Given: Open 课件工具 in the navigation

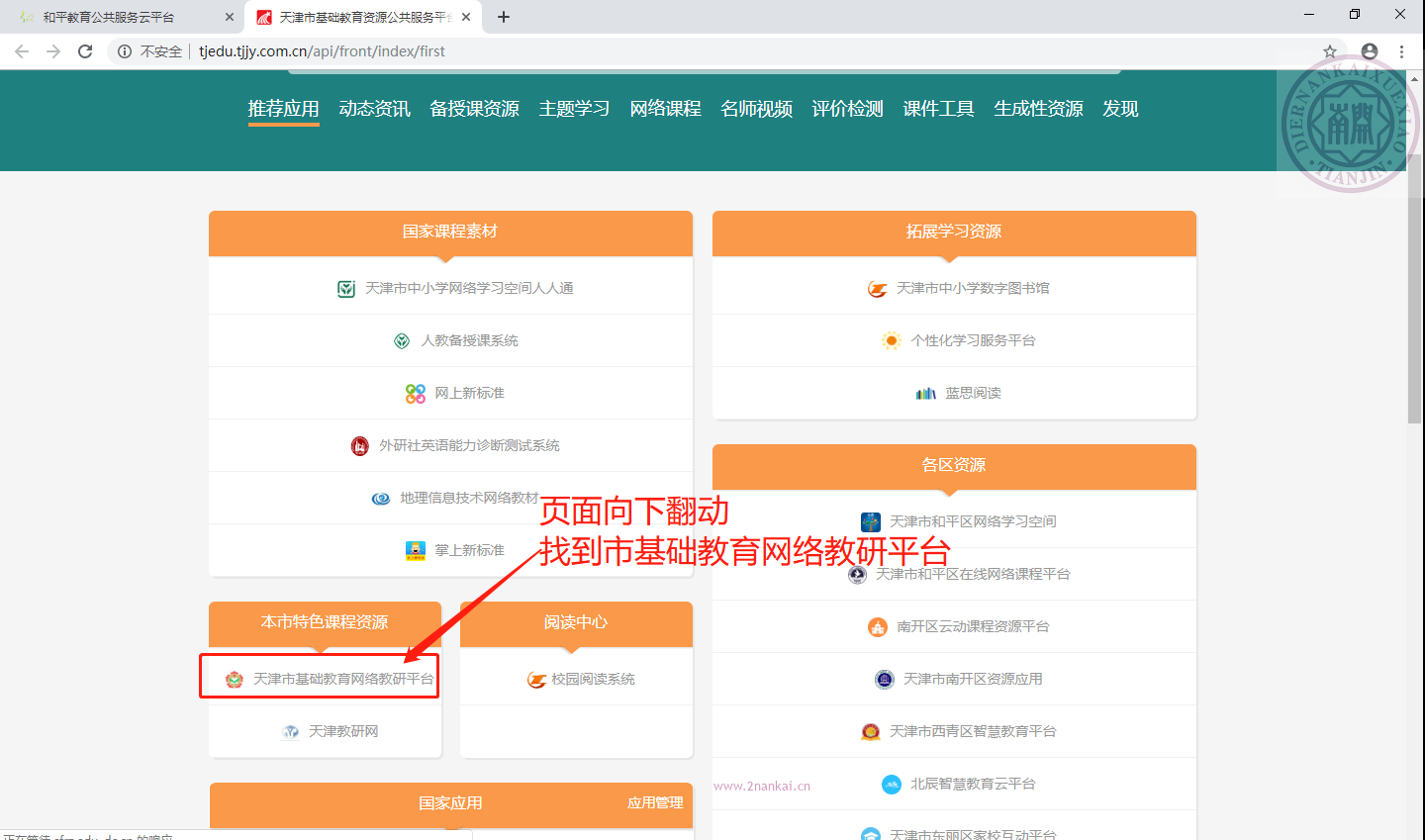Looking at the screenshot, I should click(938, 109).
